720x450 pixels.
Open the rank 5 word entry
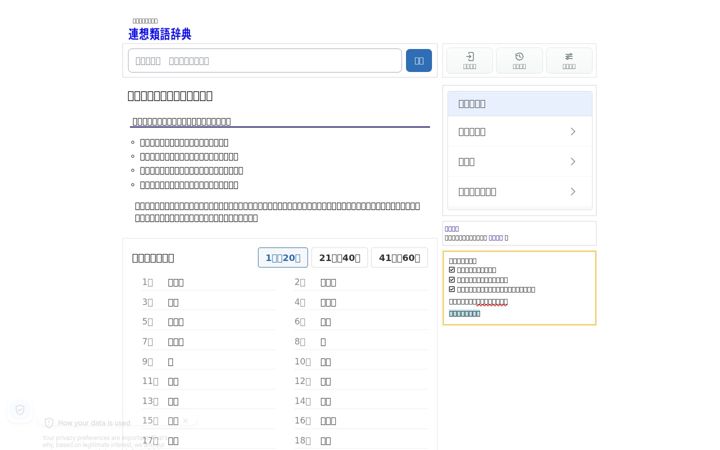(x=176, y=322)
